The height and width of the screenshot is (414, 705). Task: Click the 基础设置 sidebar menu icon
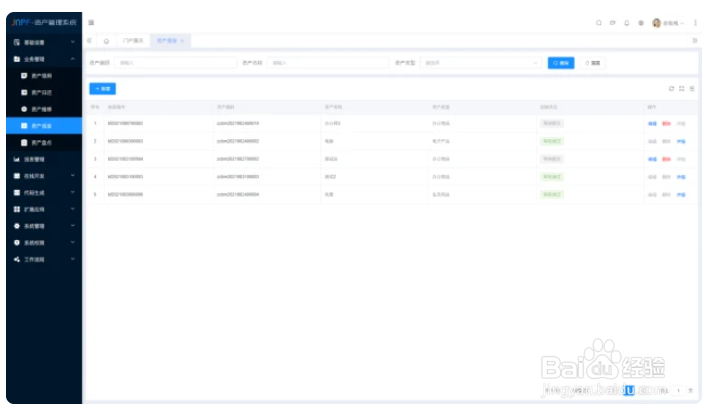(17, 42)
